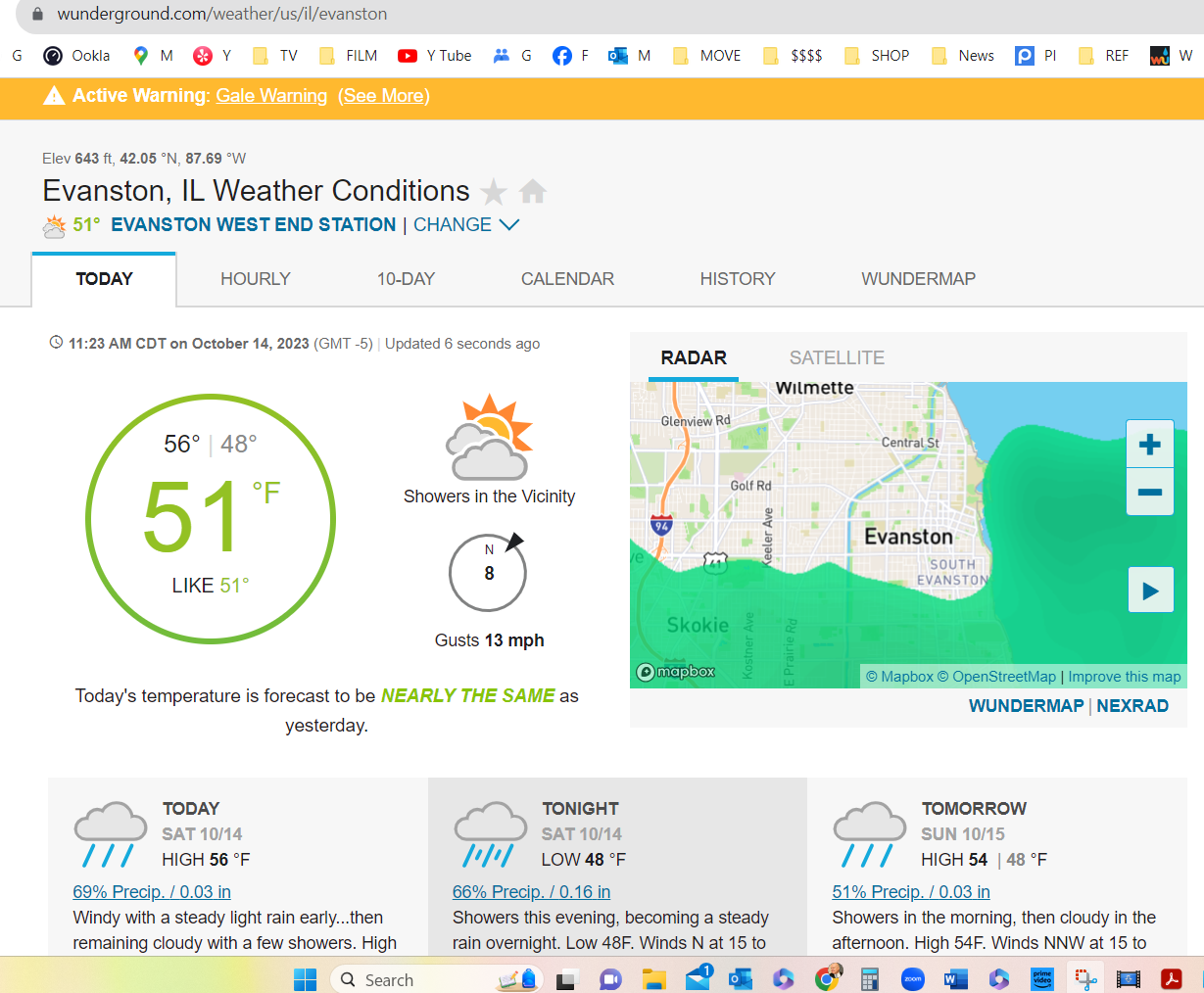Open Prime Video from the taskbar

click(x=1041, y=978)
